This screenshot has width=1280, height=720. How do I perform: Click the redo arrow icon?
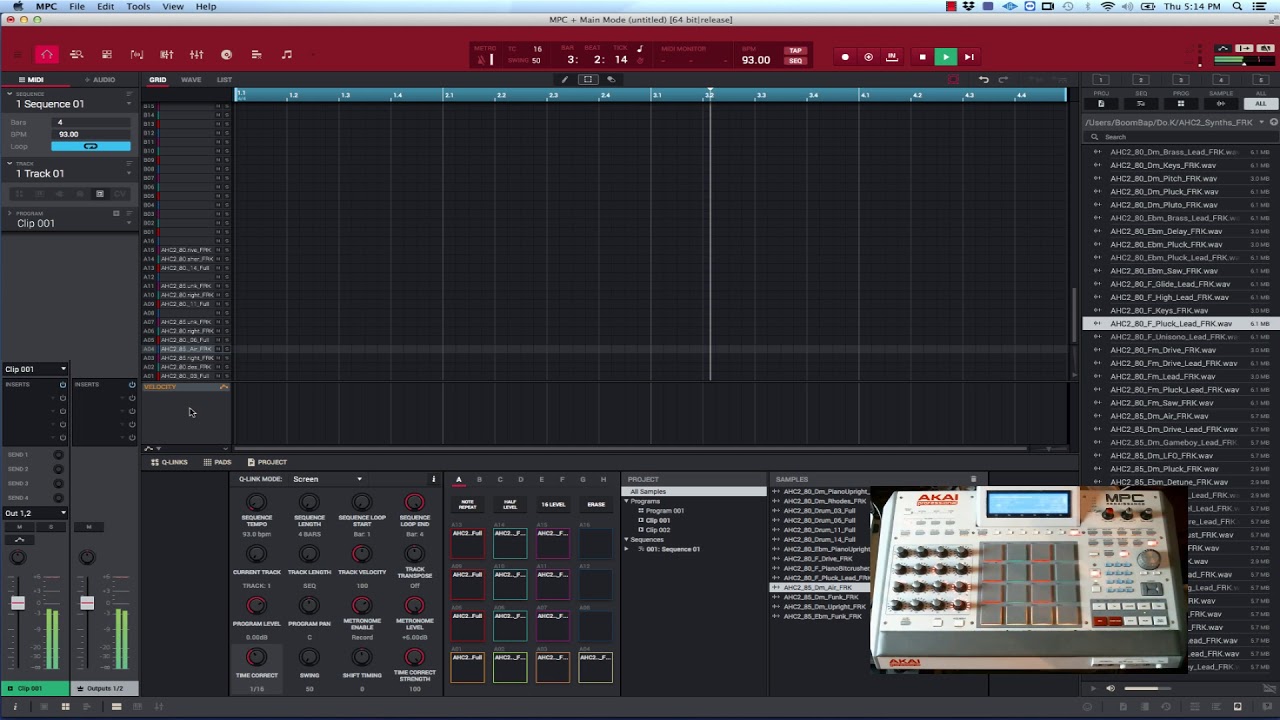tap(1003, 80)
